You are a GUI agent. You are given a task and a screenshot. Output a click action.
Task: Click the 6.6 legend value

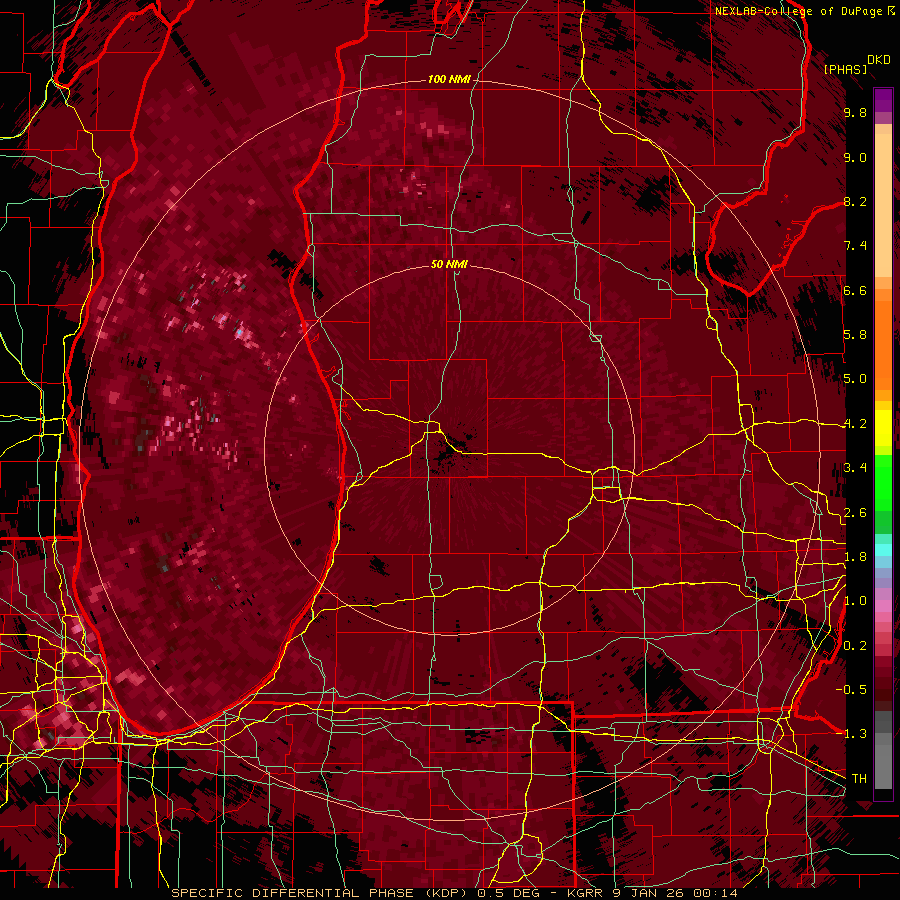855,290
